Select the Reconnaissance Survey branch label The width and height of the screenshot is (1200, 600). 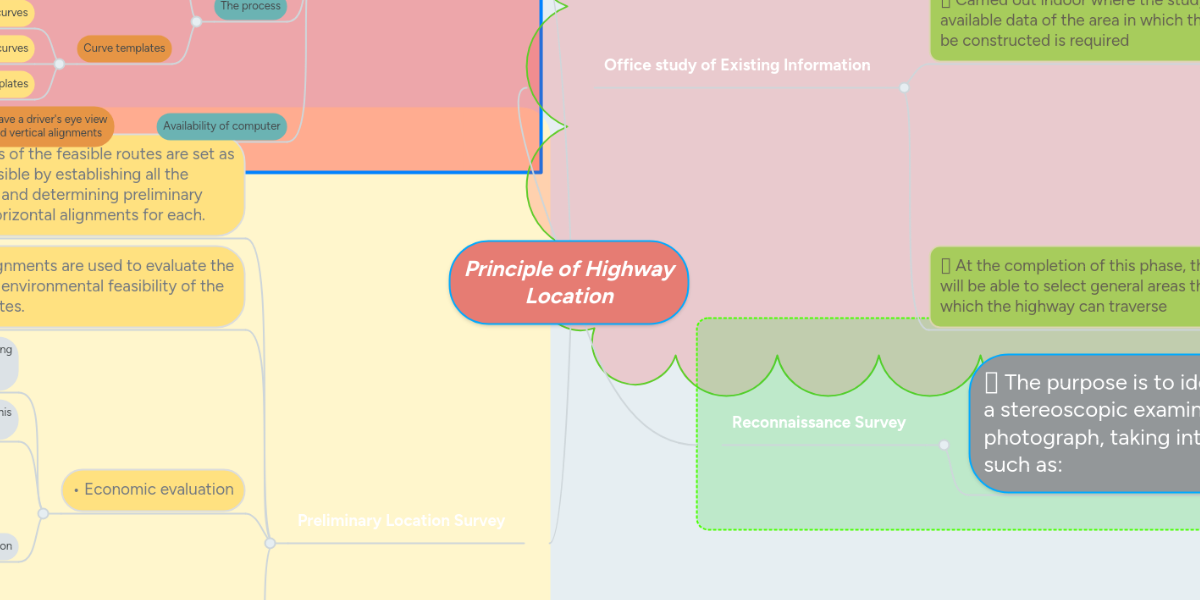point(818,422)
